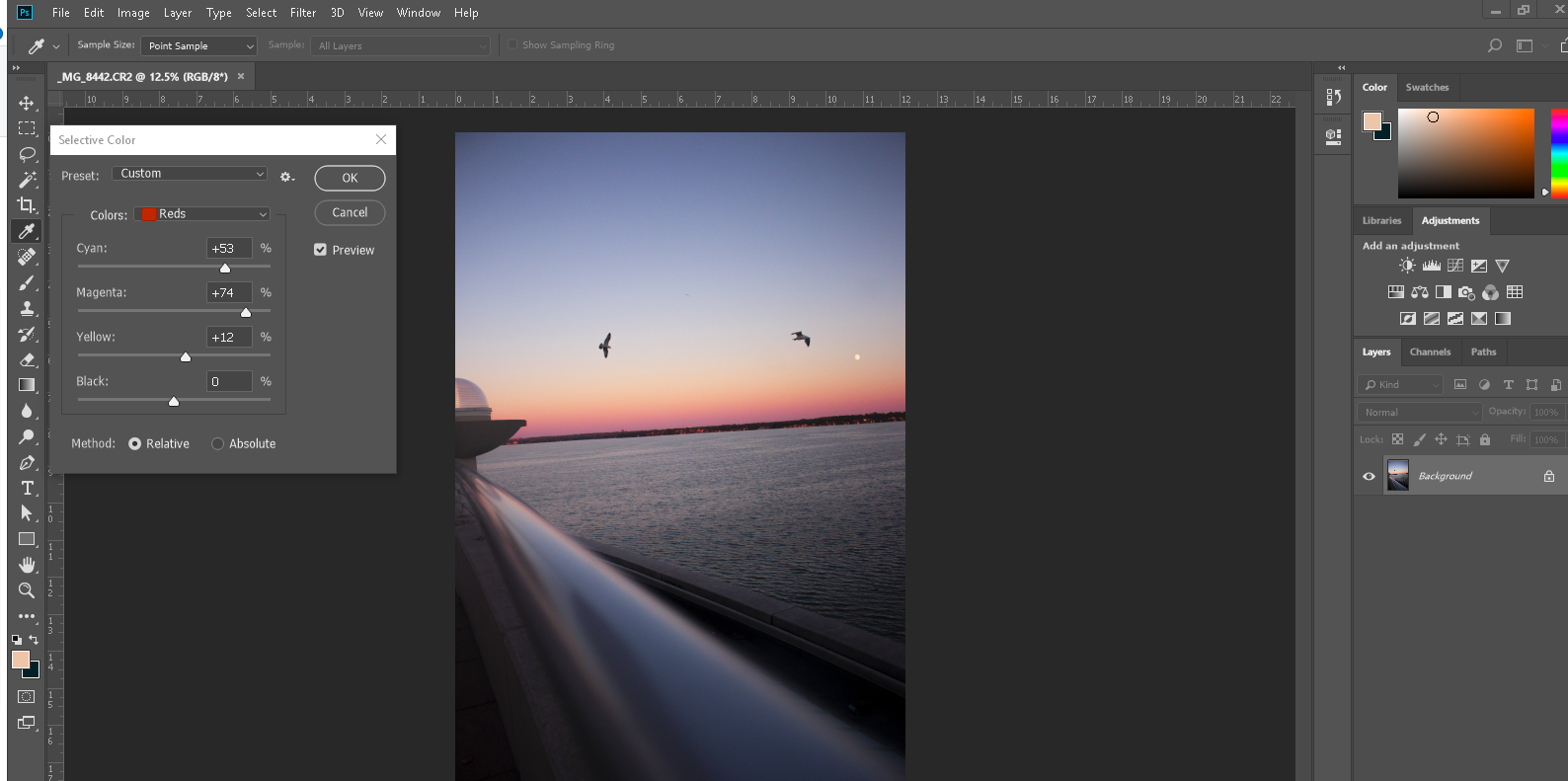Confirm Selective Color with OK
The width and height of the screenshot is (1568, 781).
click(350, 178)
